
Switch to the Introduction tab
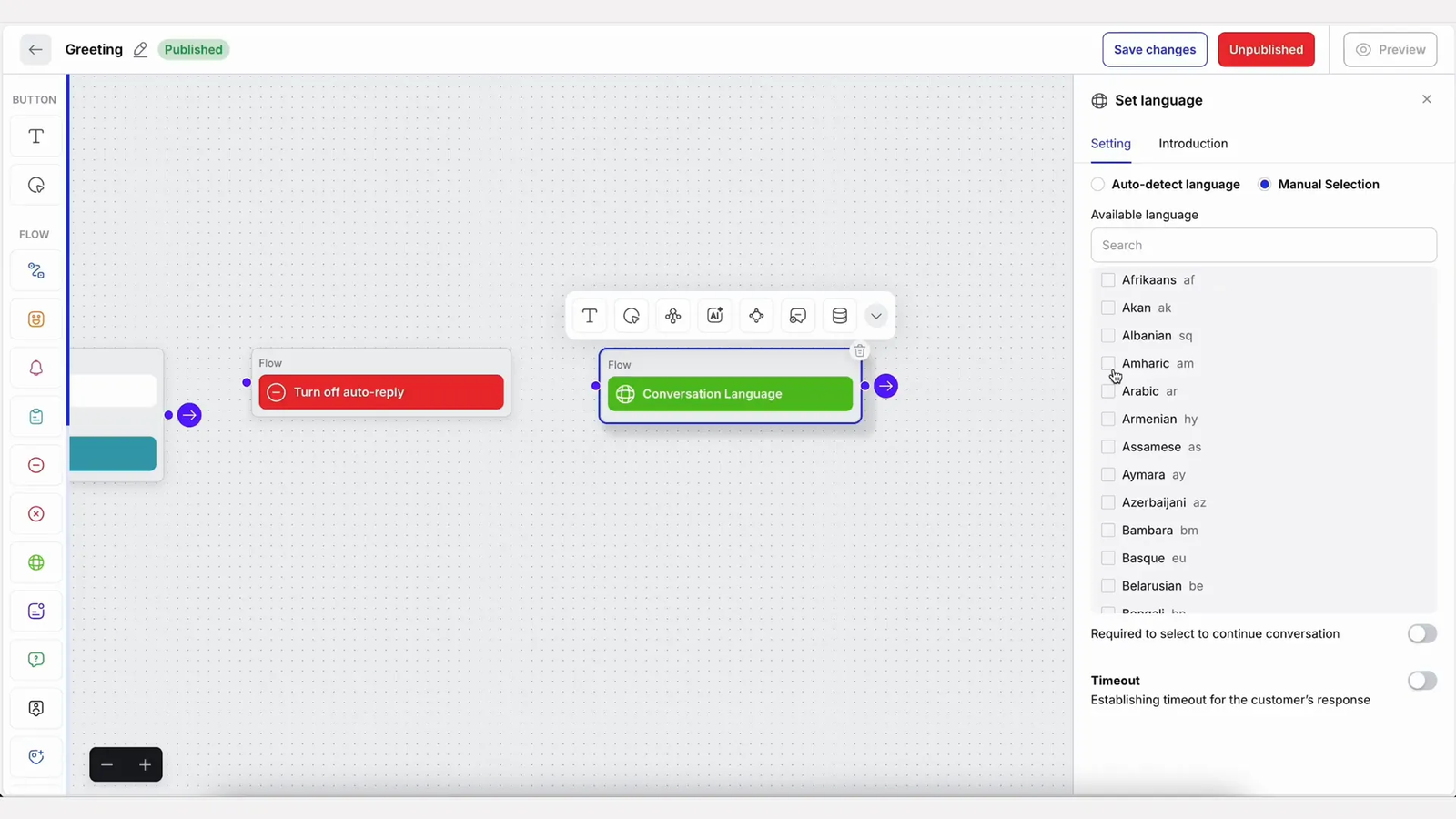click(1193, 144)
